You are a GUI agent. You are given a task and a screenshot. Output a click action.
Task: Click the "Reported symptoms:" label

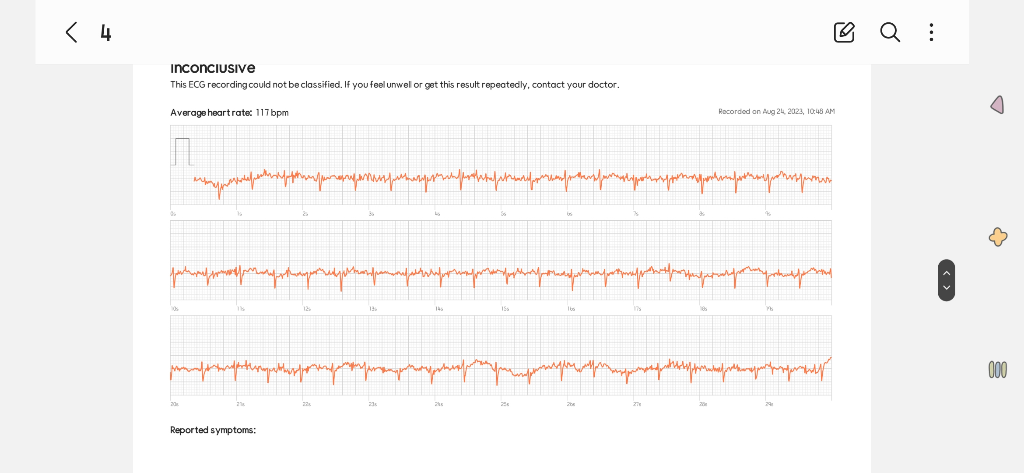213,430
